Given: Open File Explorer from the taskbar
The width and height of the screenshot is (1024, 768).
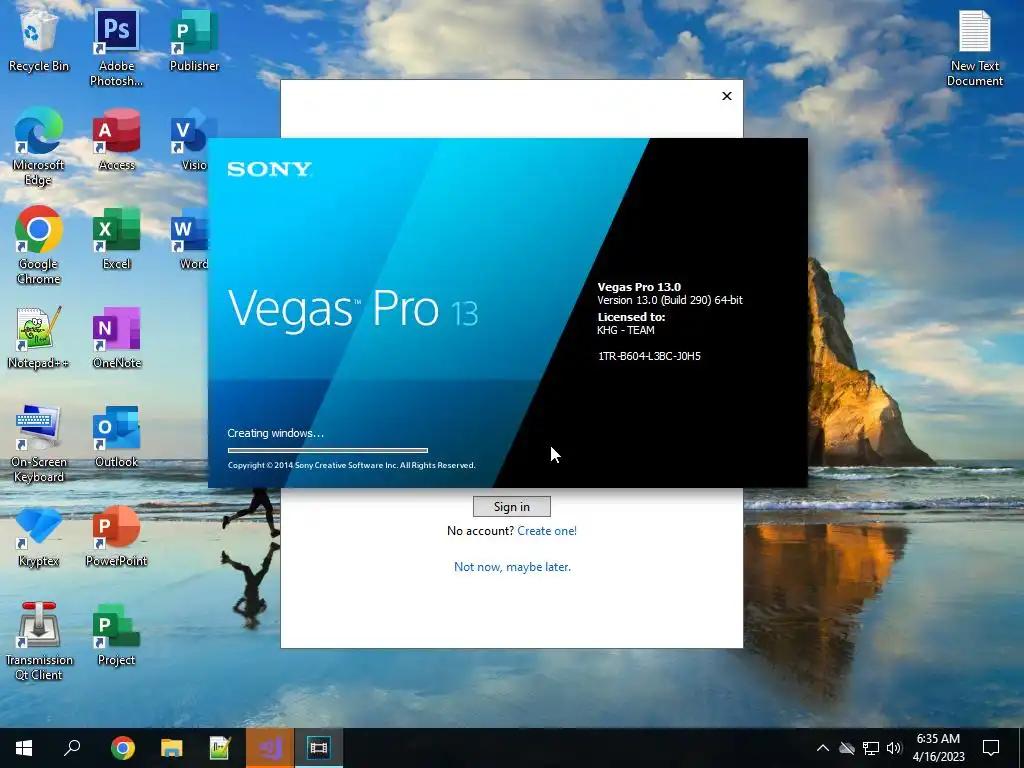Looking at the screenshot, I should [172, 748].
